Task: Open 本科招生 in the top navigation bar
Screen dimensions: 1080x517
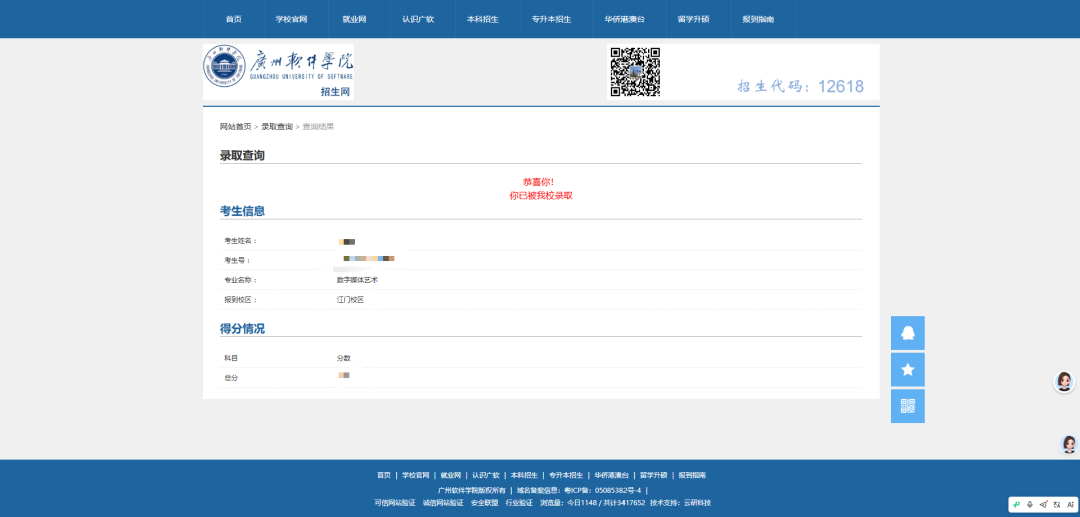Action: pos(483,19)
